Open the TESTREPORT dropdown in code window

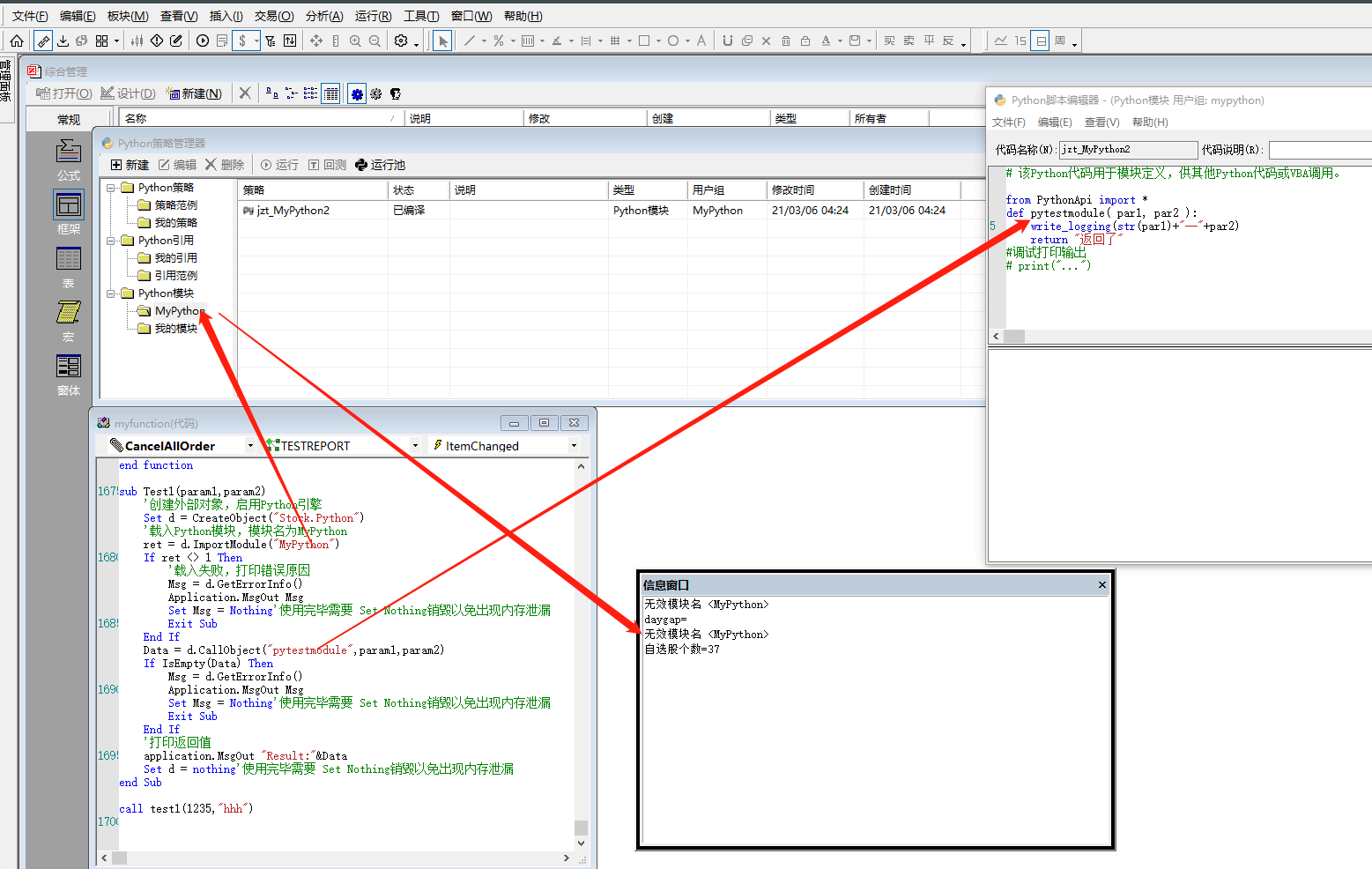coord(415,446)
